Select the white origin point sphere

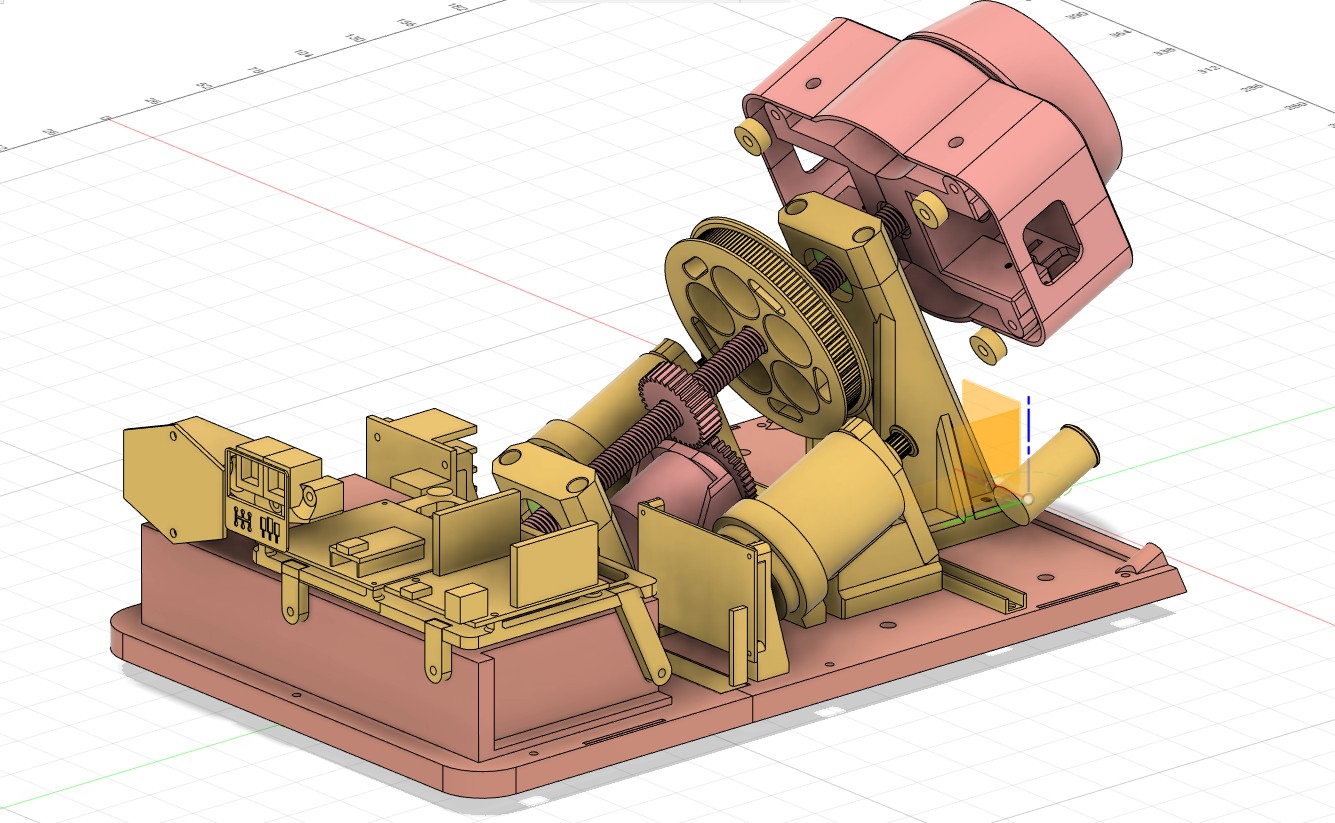coord(1027,497)
